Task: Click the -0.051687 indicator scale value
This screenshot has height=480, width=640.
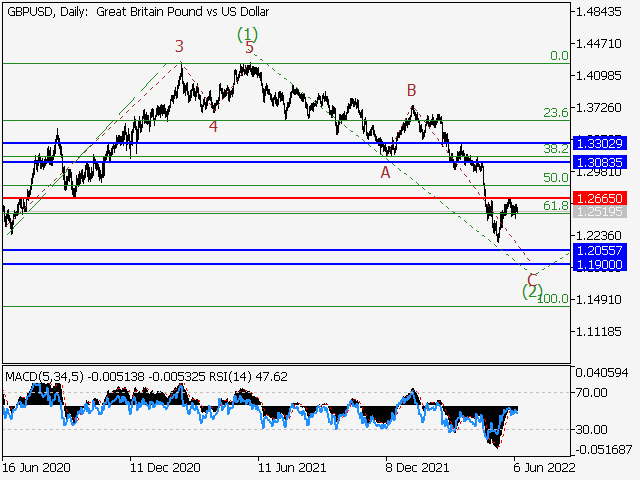Action: coord(604,450)
